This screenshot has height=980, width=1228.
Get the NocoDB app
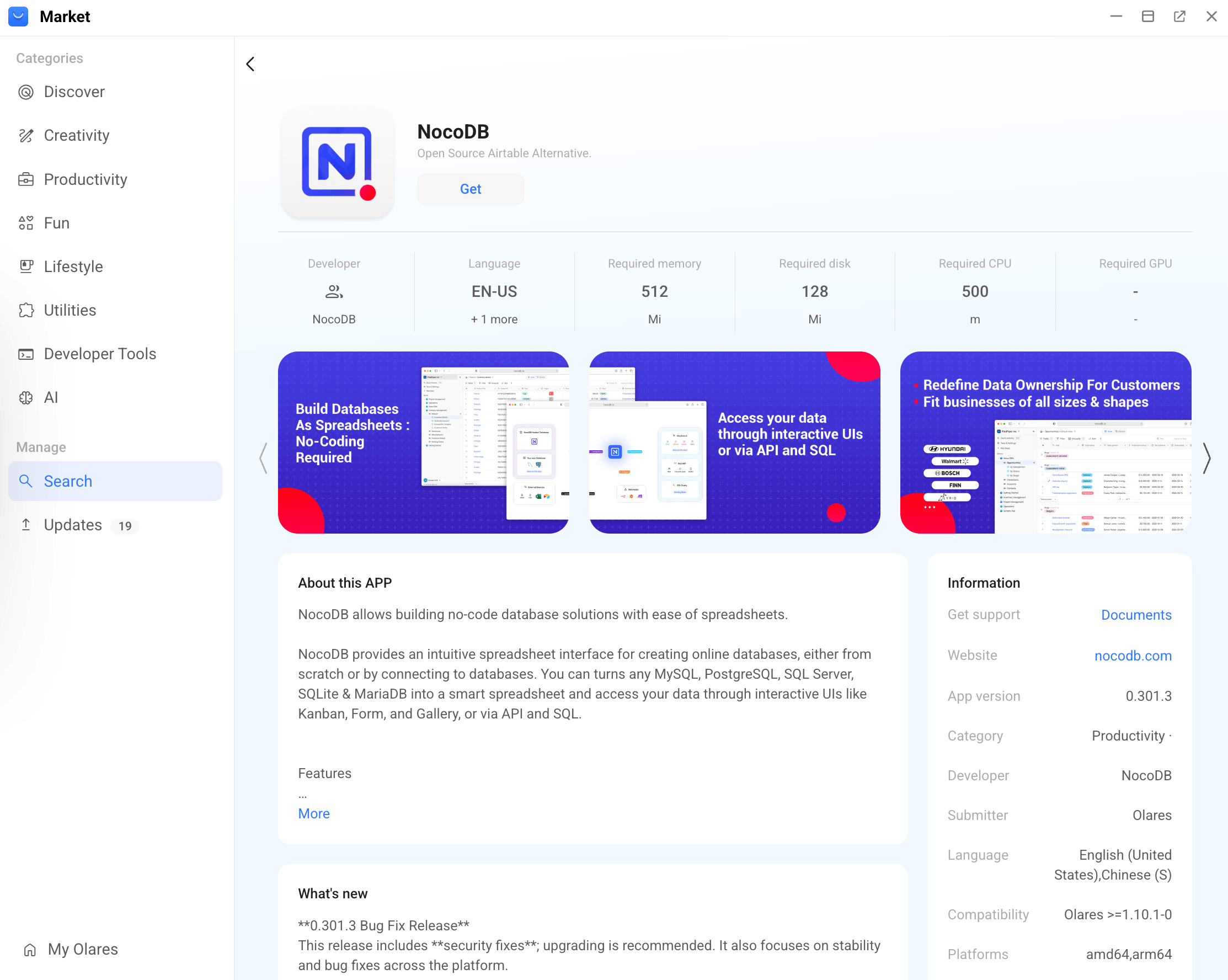point(471,189)
